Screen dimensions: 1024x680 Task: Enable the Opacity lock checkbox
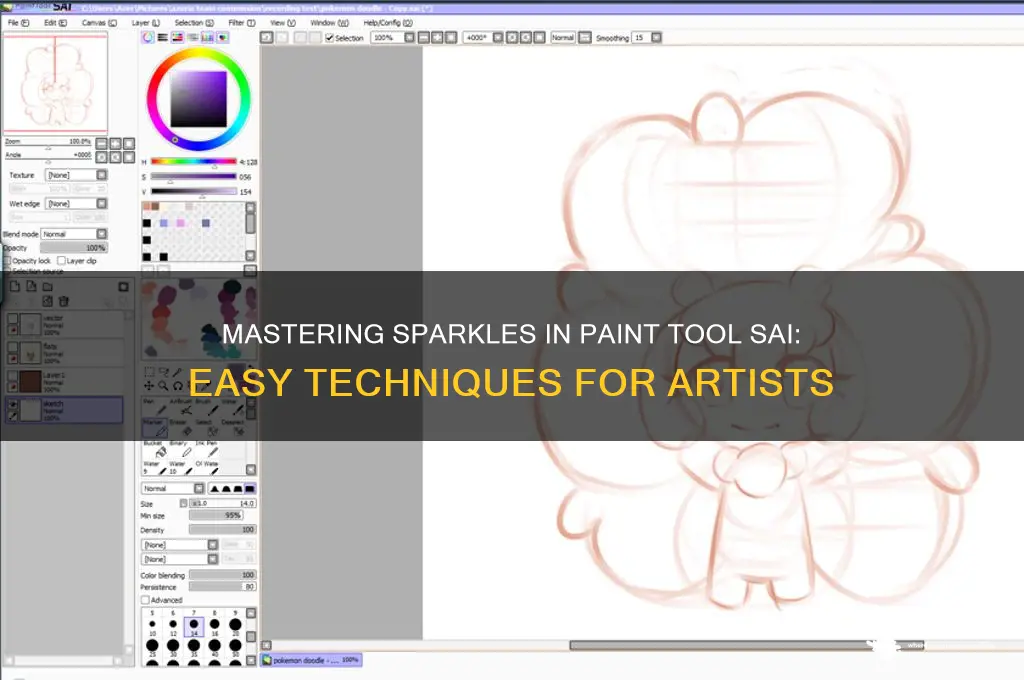(8, 261)
